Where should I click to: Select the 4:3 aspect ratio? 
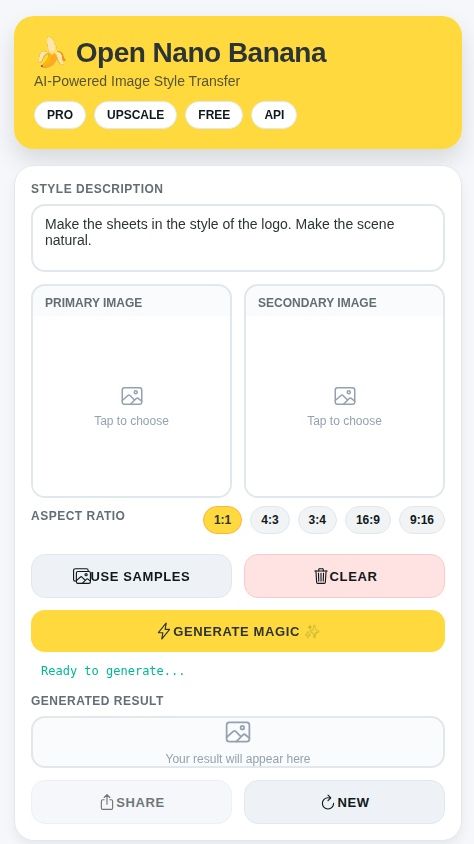pos(270,520)
